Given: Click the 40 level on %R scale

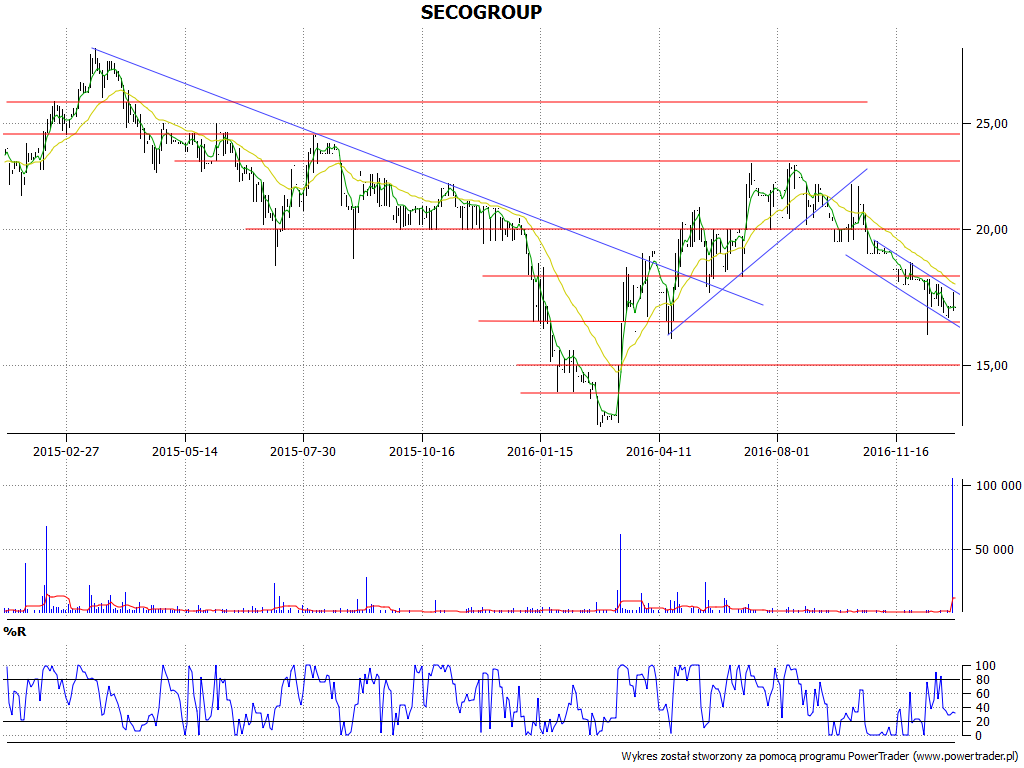Looking at the screenshot, I should [x=984, y=708].
